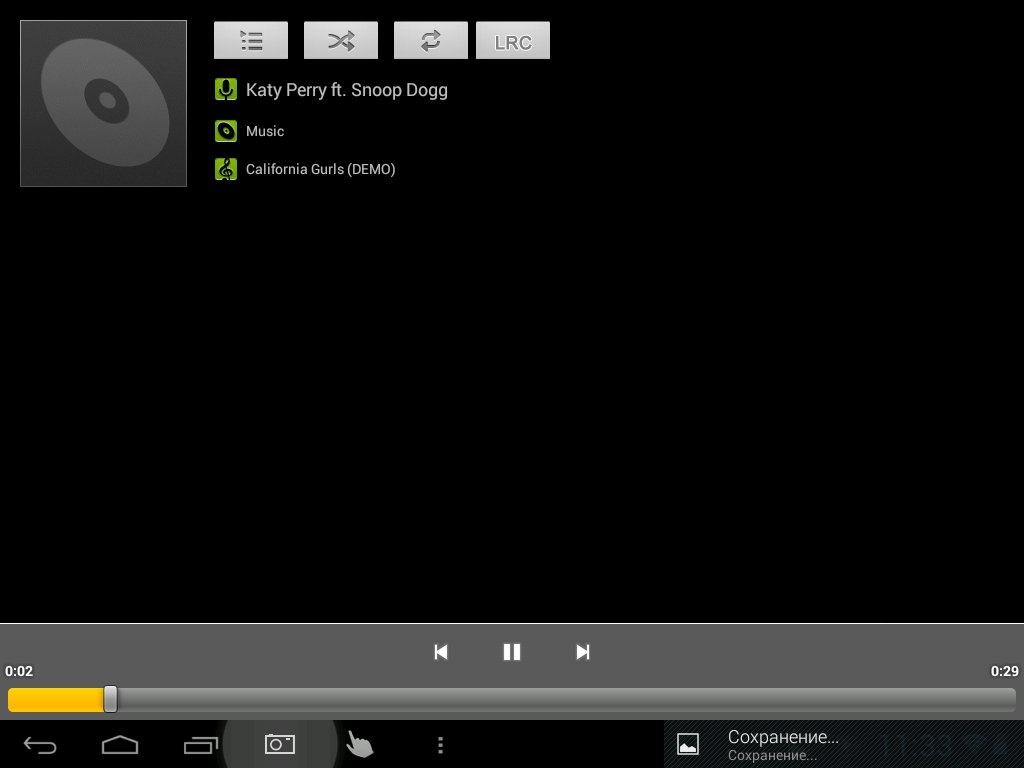Toggle repeat mode button
The height and width of the screenshot is (768, 1024).
tap(431, 41)
